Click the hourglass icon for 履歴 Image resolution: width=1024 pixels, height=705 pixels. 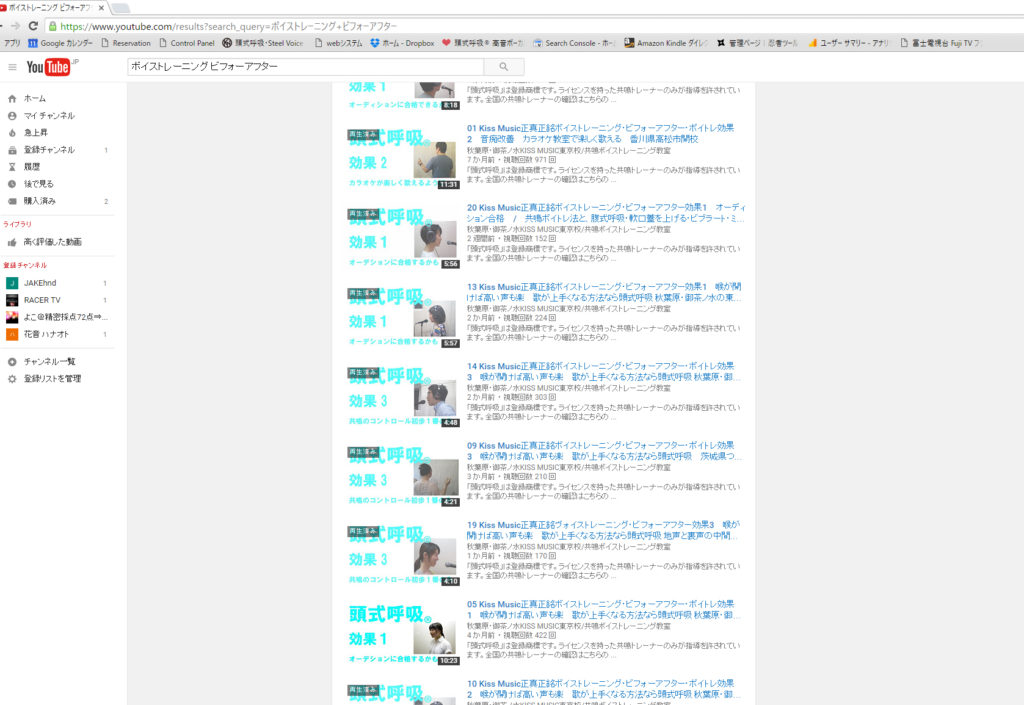(12, 166)
